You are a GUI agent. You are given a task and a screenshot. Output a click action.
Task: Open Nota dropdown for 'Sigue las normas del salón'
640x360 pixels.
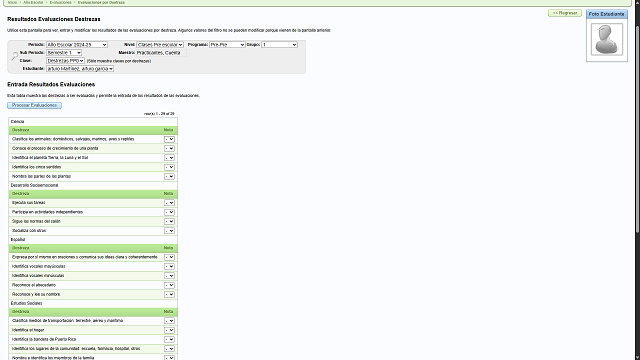click(x=169, y=222)
